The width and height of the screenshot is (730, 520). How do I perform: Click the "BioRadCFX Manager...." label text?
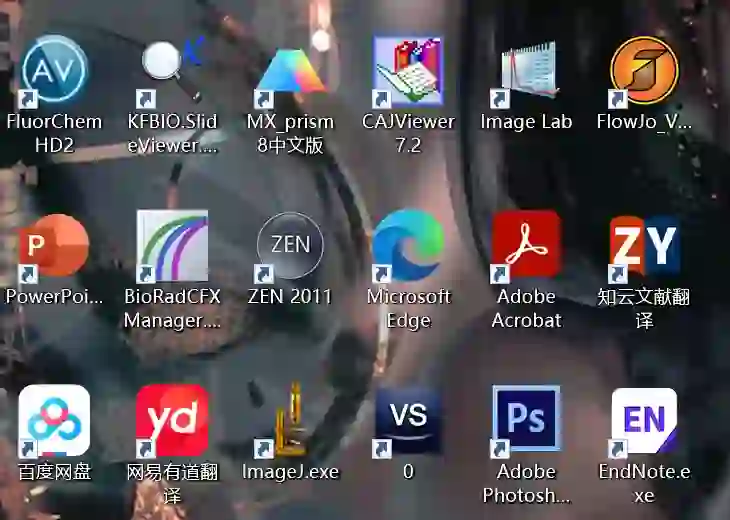(x=172, y=309)
